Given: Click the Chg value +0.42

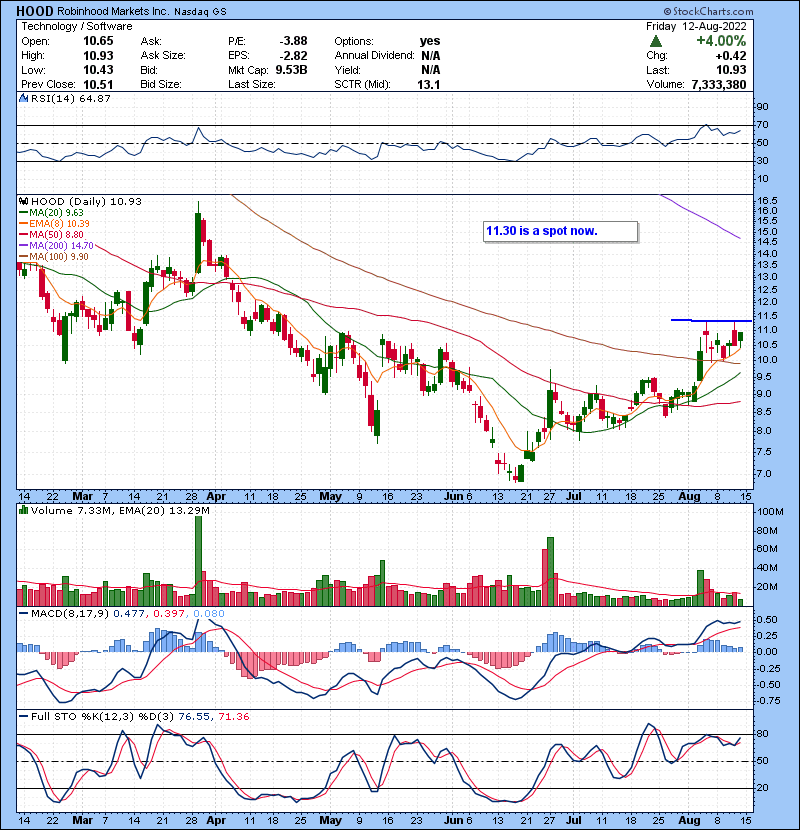Looking at the screenshot, I should click(731, 56).
